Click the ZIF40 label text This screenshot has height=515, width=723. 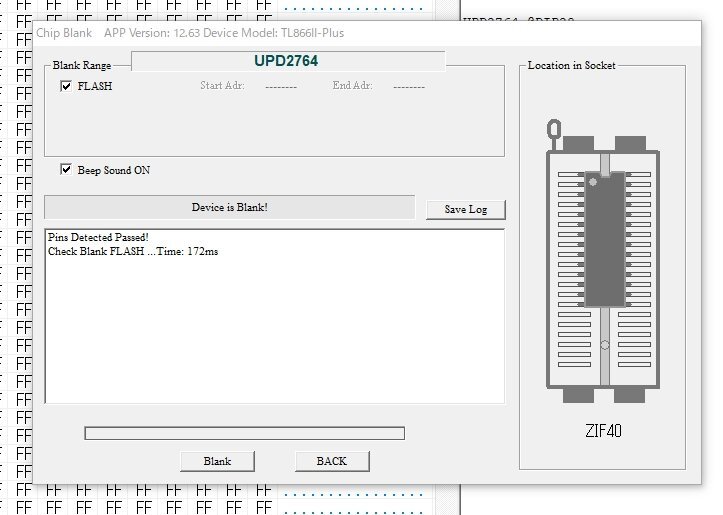click(x=603, y=431)
